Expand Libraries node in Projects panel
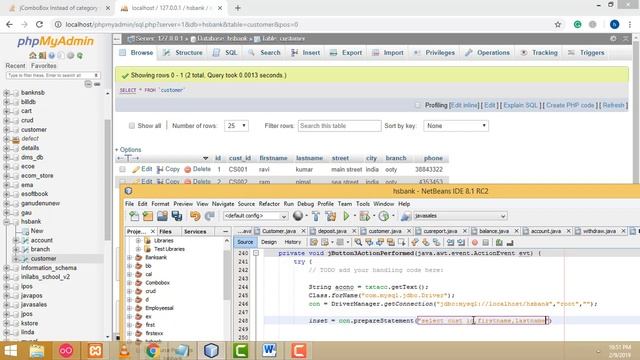The image size is (640, 360). tap(138, 240)
